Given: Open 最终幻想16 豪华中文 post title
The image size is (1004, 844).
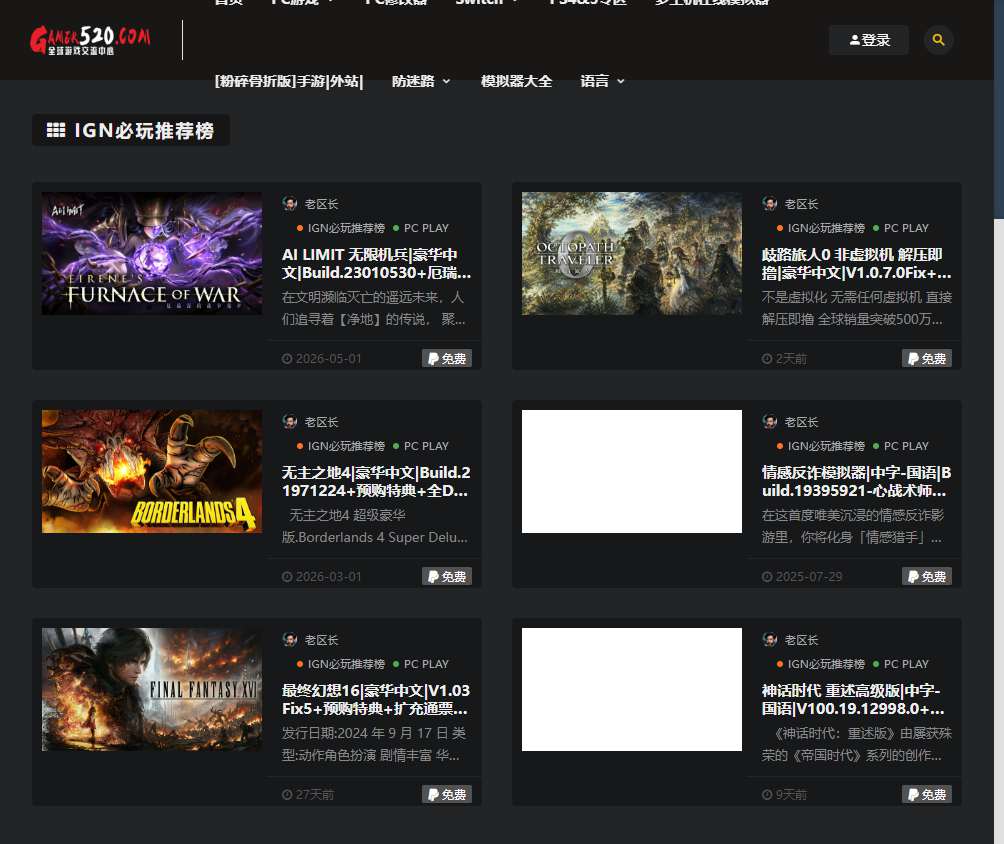Looking at the screenshot, I should pos(376,699).
